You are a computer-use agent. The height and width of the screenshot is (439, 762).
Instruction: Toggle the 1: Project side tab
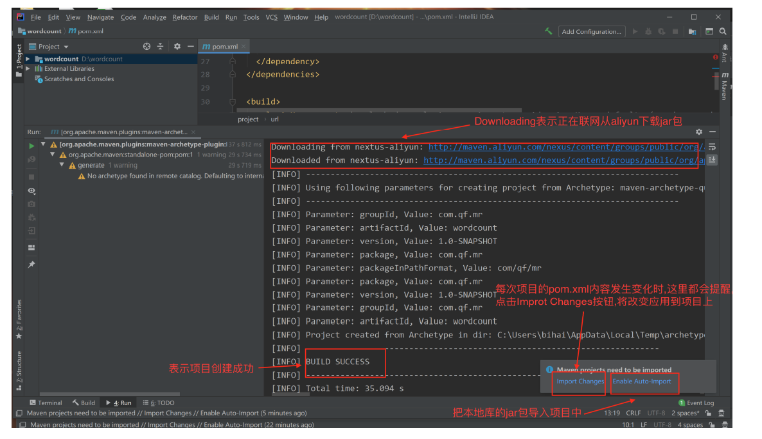19,60
